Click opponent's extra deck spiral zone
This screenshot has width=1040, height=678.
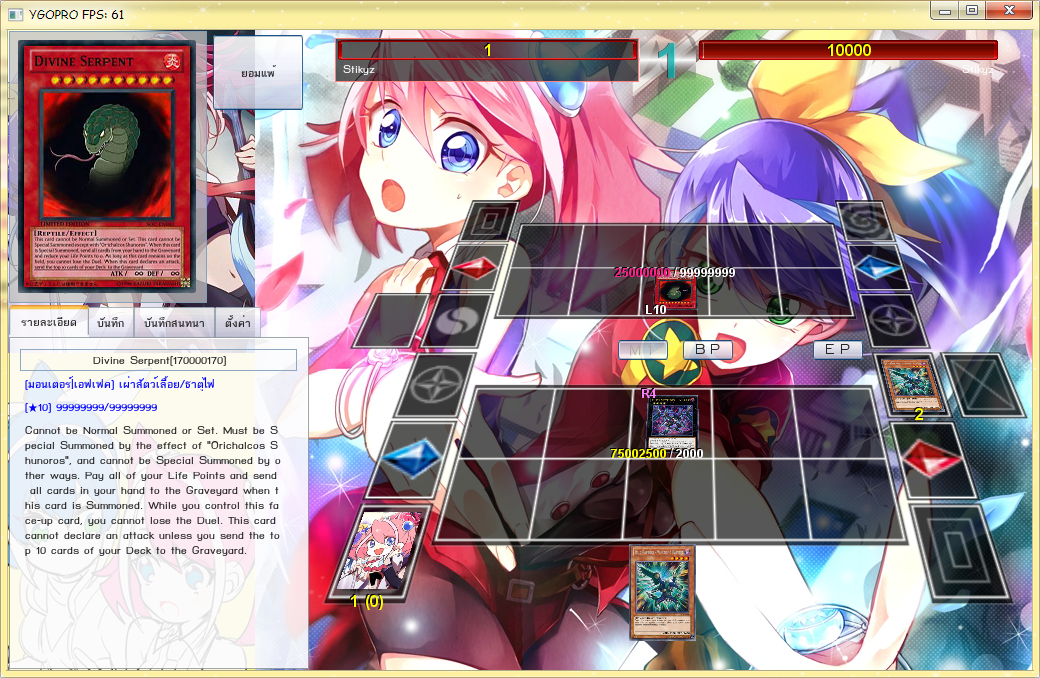[x=864, y=221]
